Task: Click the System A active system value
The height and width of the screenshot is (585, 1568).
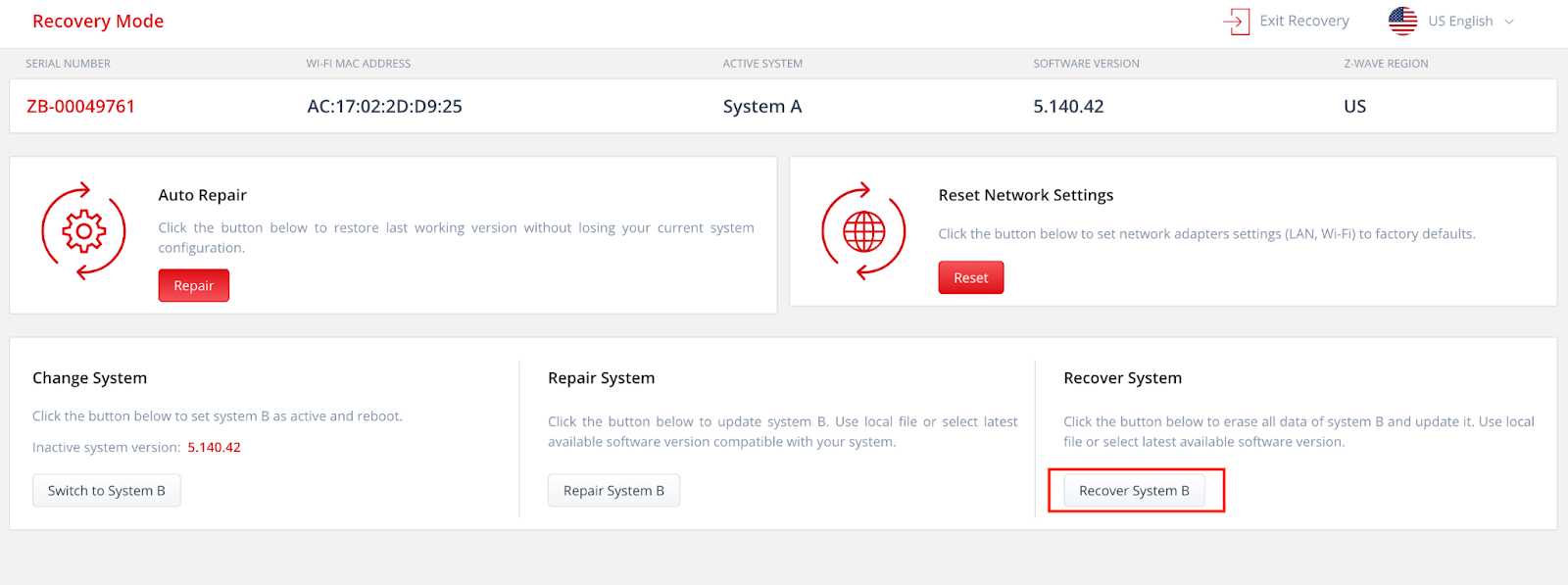Action: pos(762,106)
